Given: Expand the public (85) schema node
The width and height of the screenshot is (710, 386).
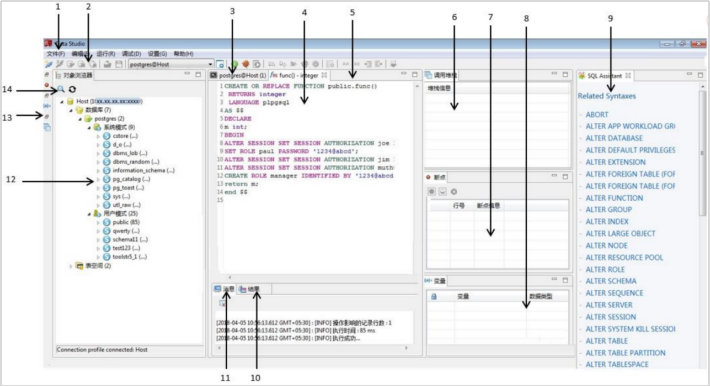Looking at the screenshot, I should tap(98, 222).
